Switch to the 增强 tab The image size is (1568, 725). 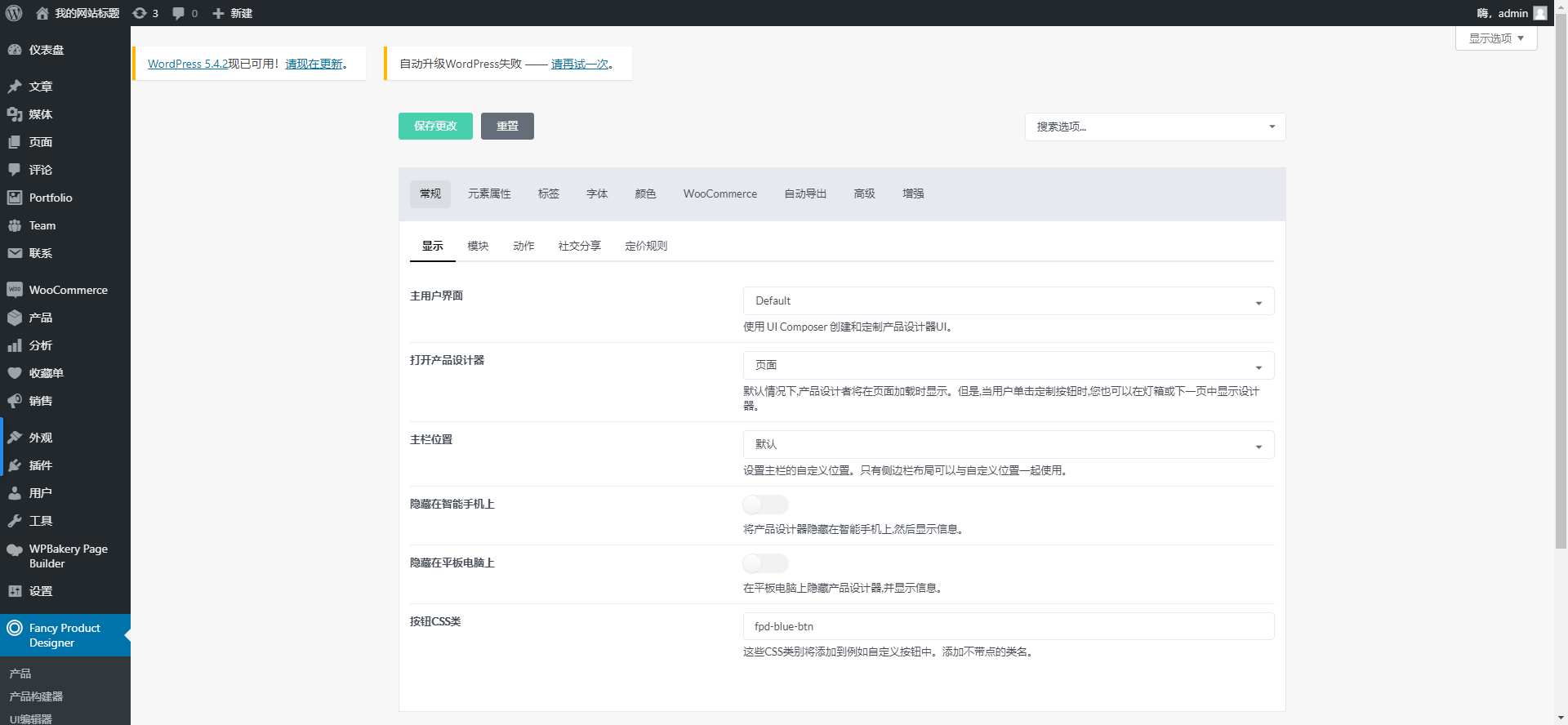coord(913,194)
